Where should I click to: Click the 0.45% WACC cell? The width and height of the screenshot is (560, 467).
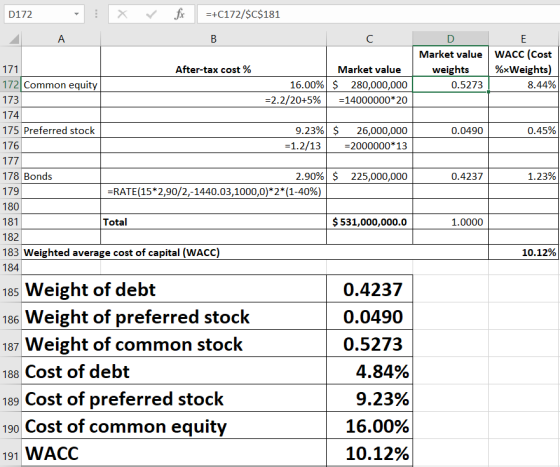coord(523,130)
